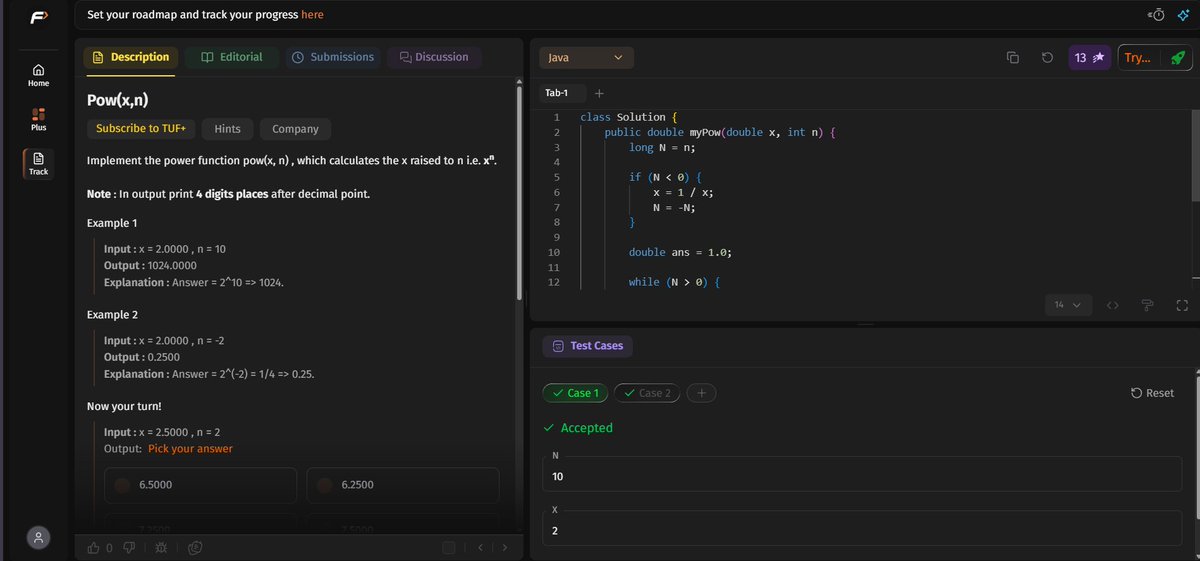Viewport: 1200px width, 561px height.
Task: Click code line 'double ans = 1.0;'
Action: point(680,253)
